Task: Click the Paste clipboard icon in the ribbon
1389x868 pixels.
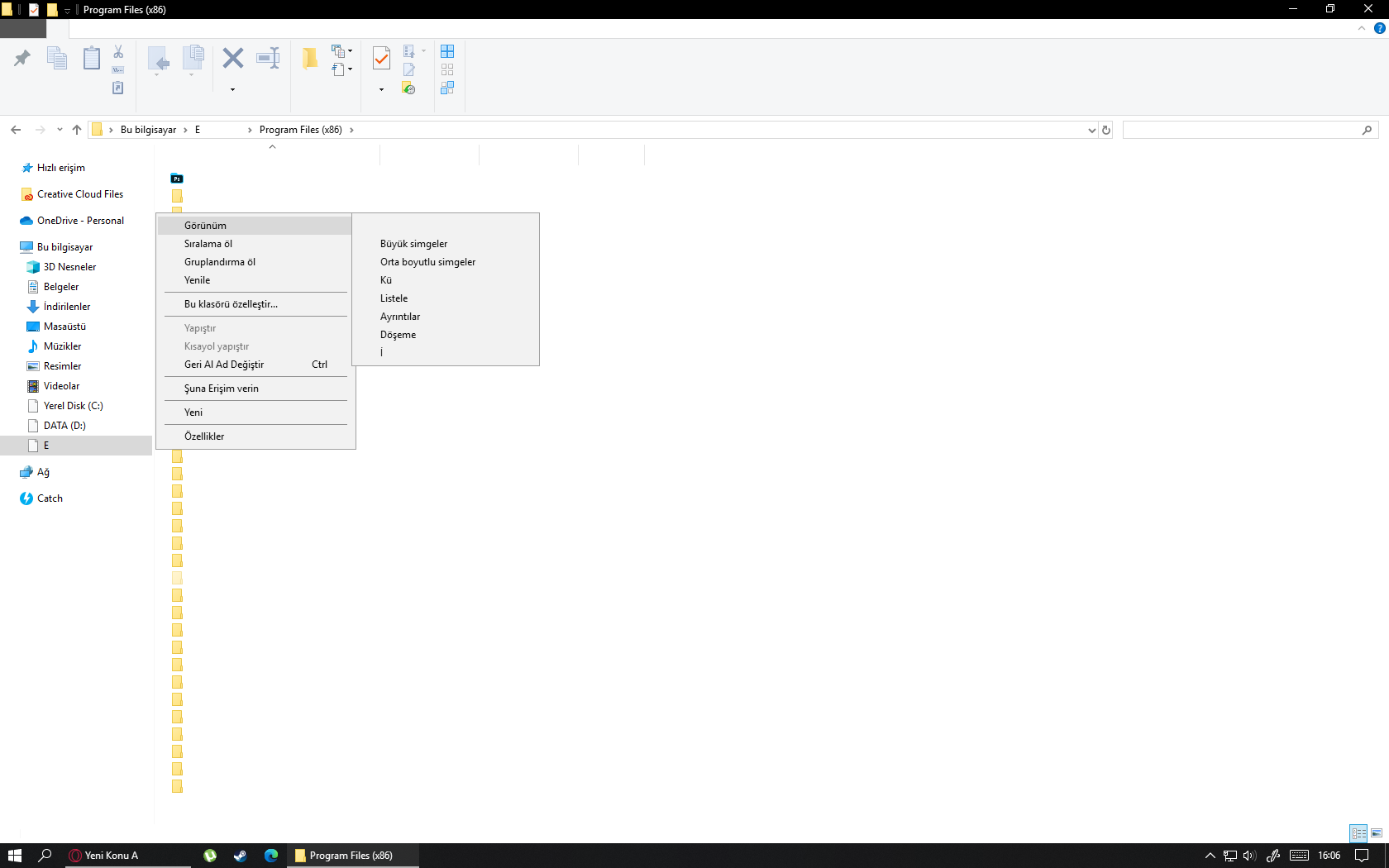Action: click(92, 58)
